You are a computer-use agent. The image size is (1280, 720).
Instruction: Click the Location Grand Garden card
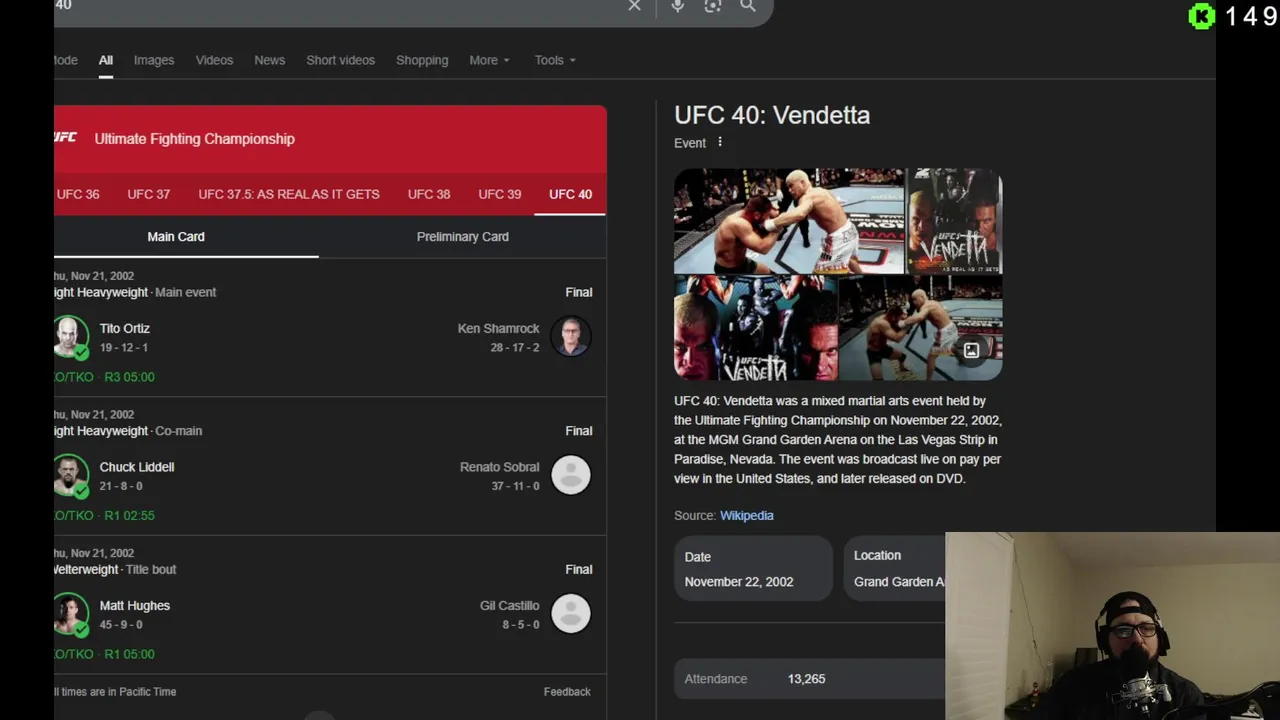click(x=894, y=568)
